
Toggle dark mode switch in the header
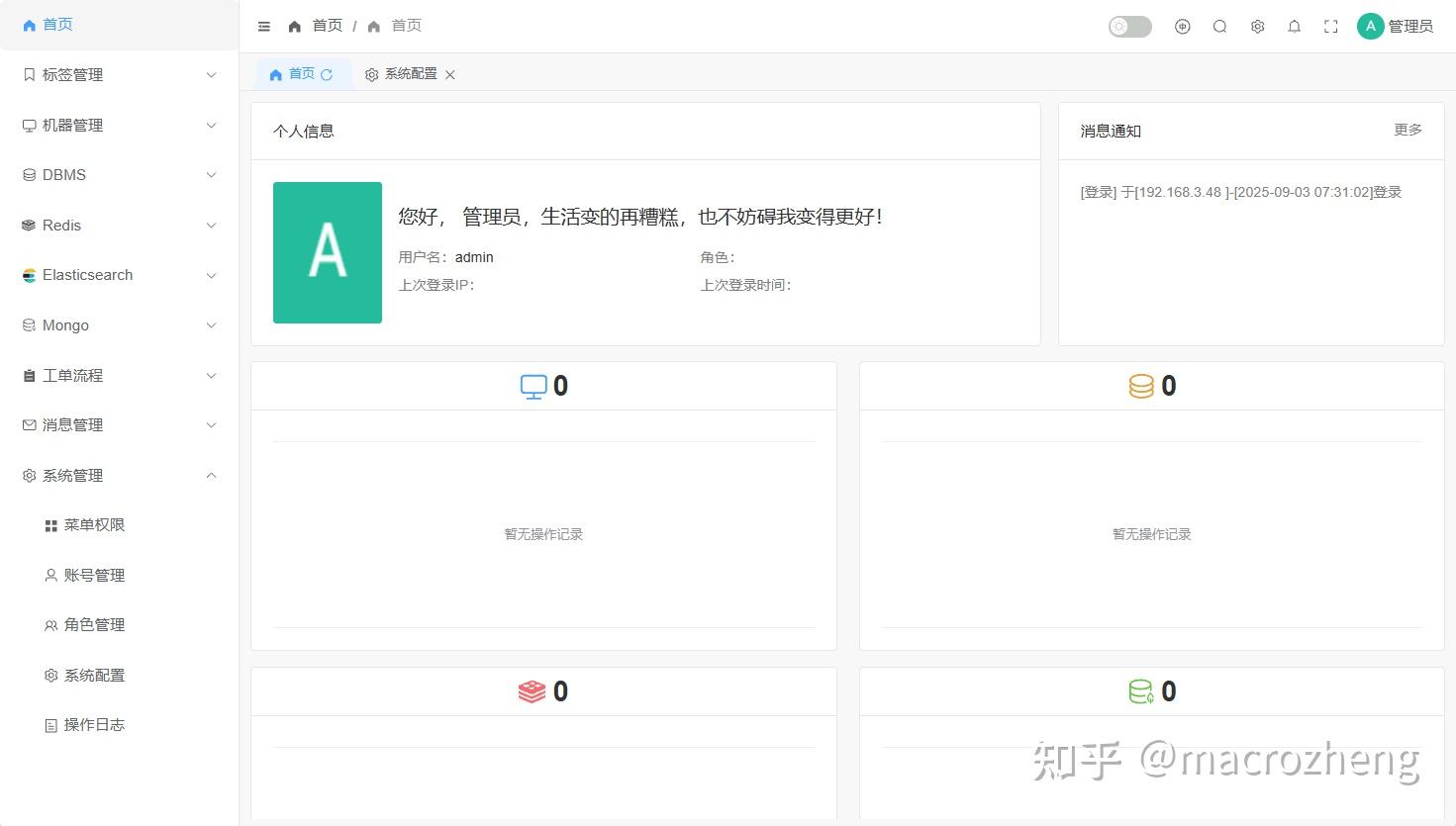(1129, 27)
